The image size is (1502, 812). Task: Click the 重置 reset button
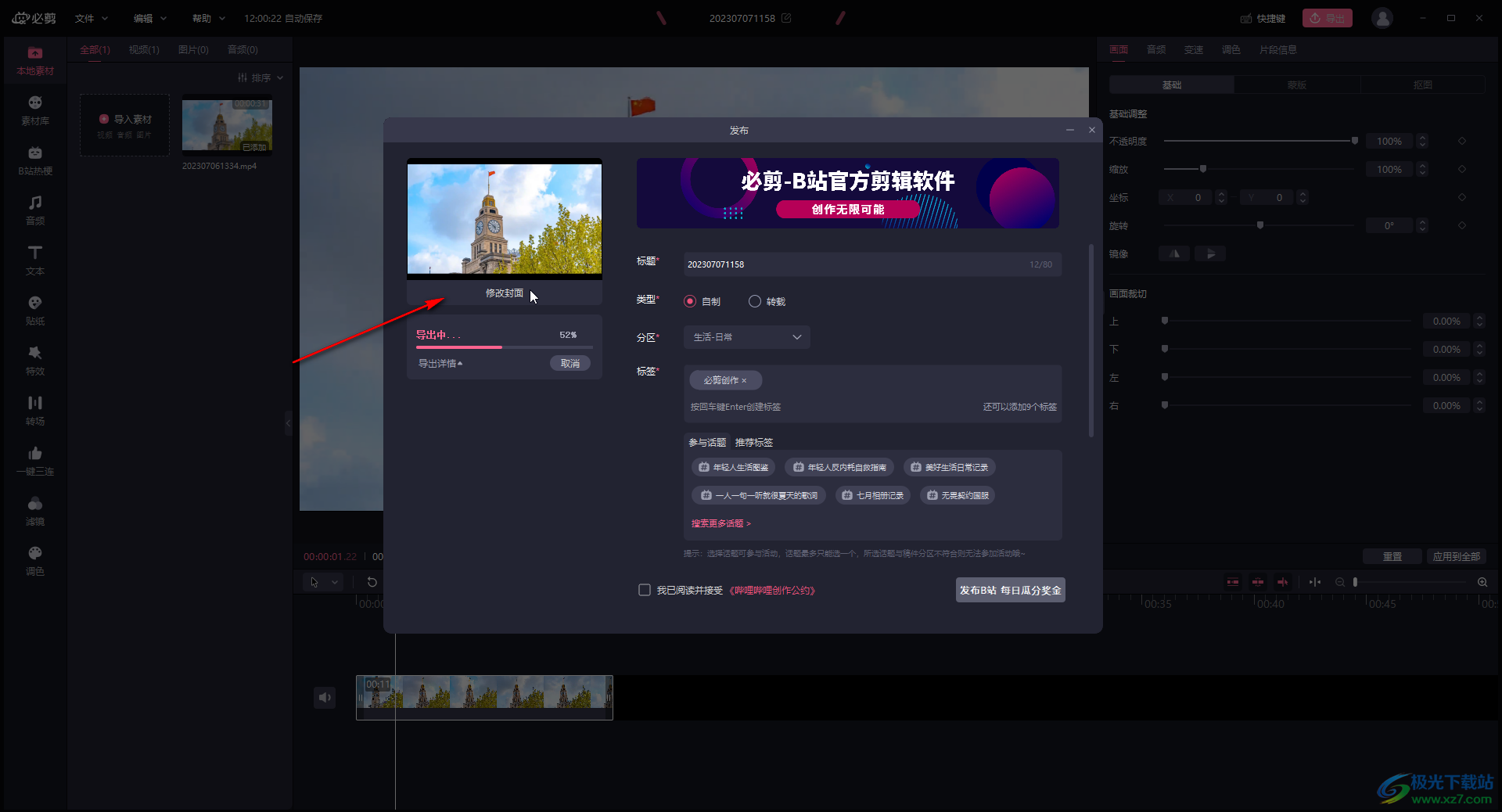coord(1392,556)
